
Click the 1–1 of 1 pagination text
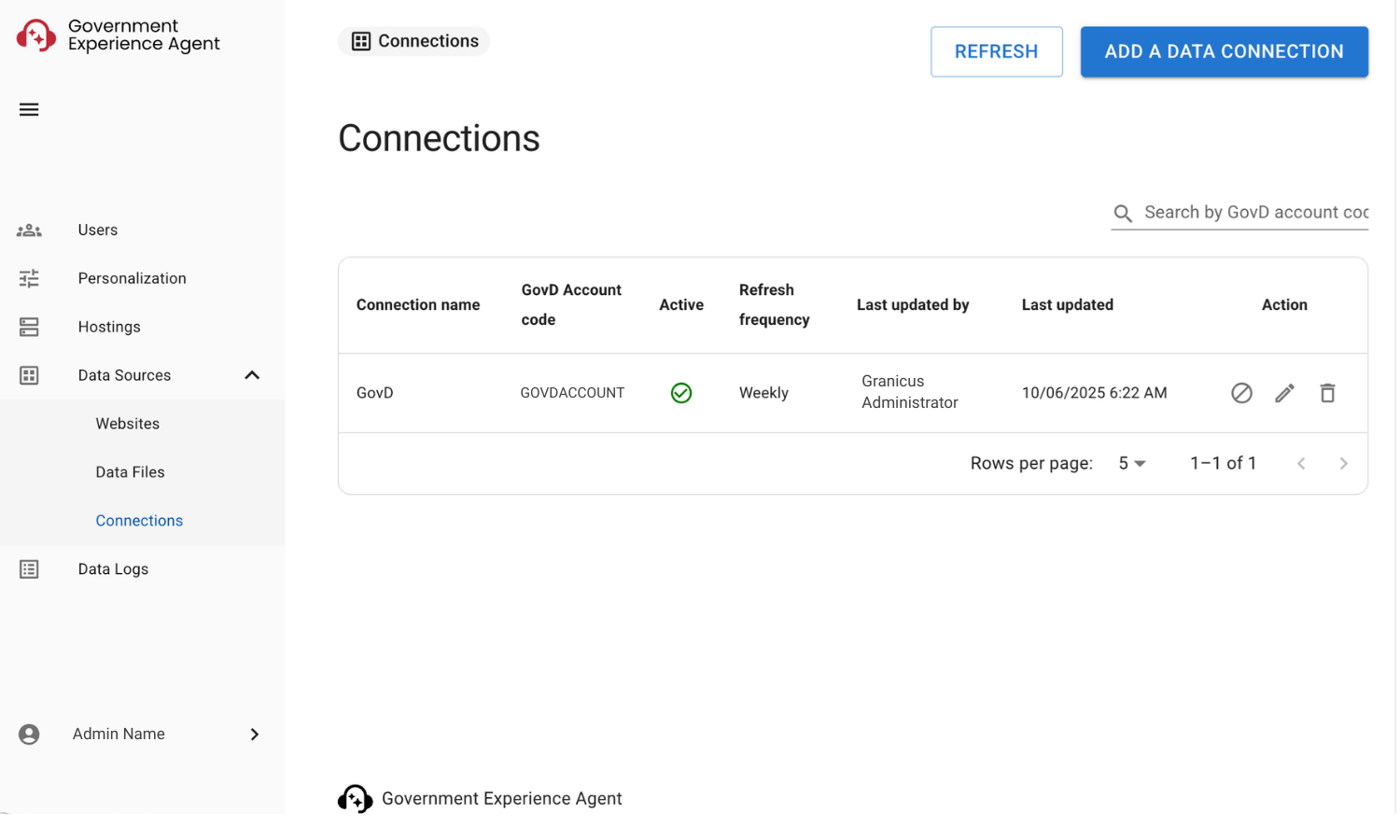tap(1223, 464)
